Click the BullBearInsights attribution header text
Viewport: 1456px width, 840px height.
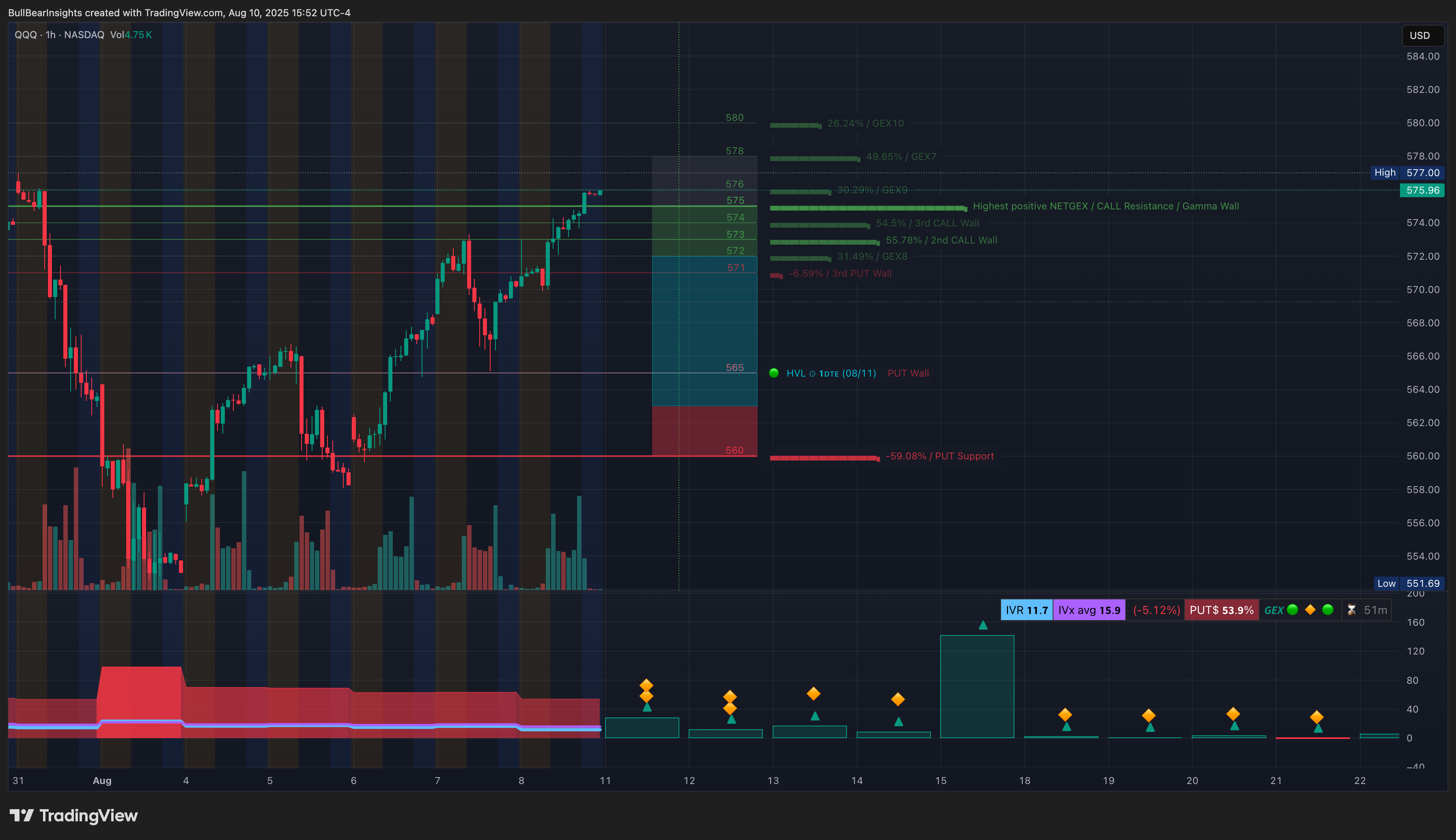click(179, 13)
